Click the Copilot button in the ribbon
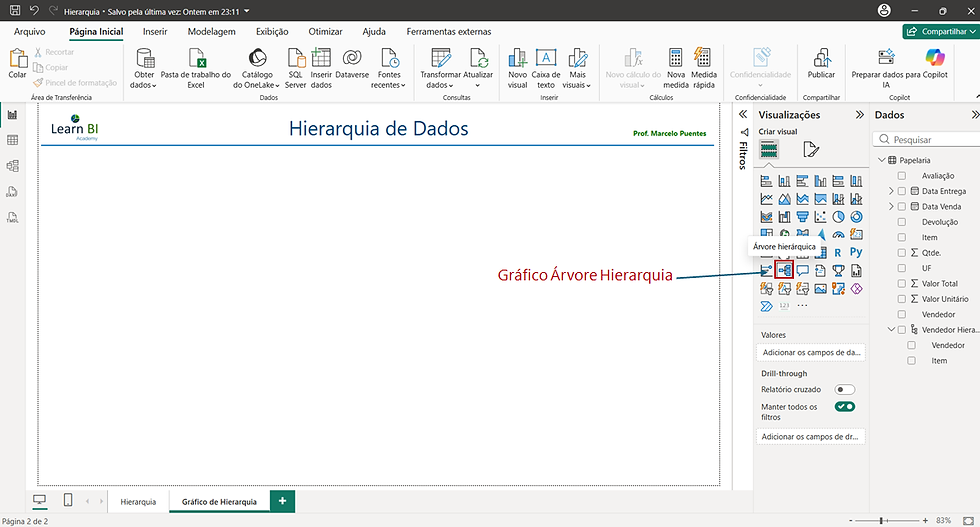980x527 pixels. tap(935, 63)
